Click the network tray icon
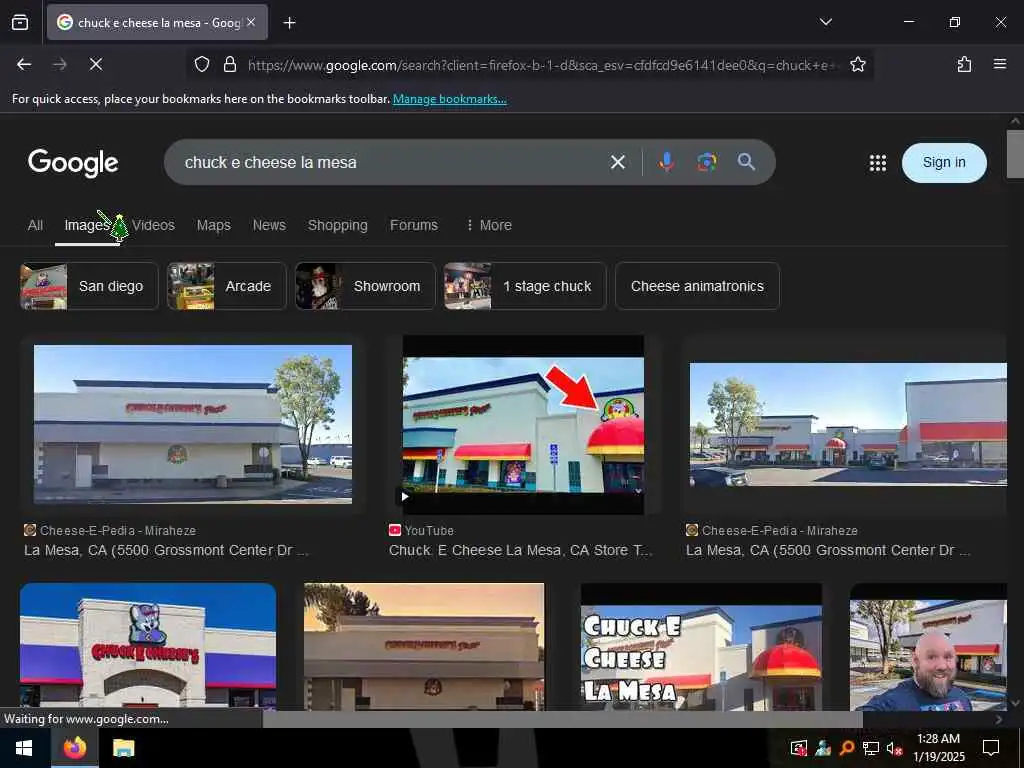 coord(871,748)
